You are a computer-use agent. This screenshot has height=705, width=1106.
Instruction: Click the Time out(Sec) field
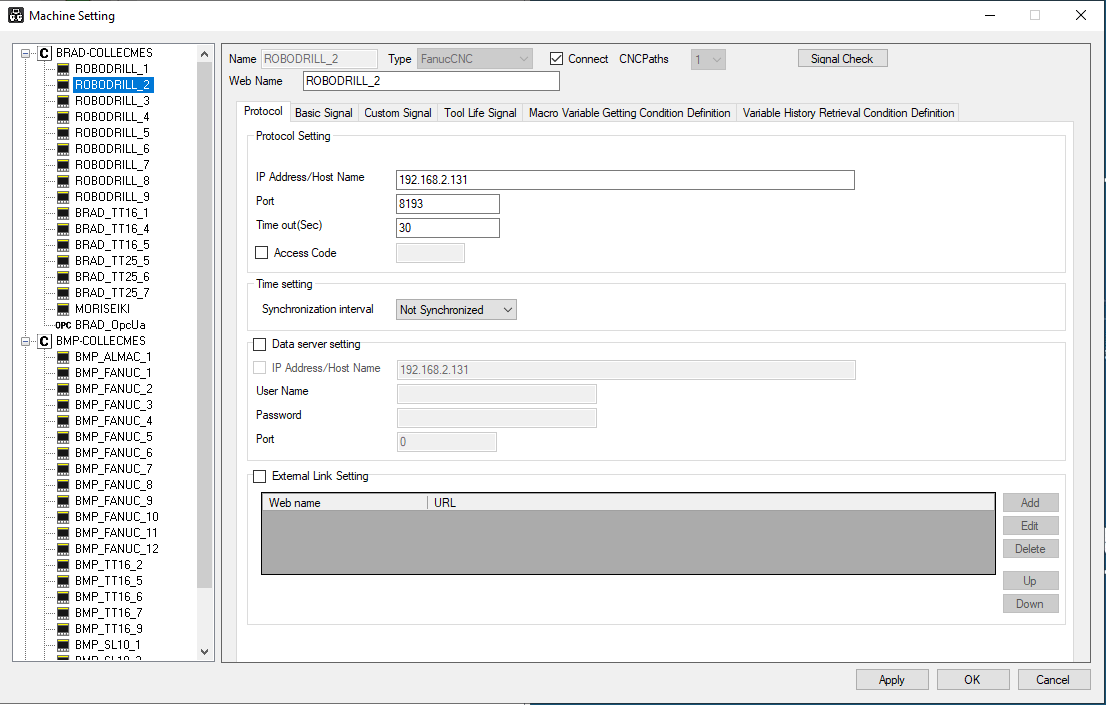tap(448, 228)
